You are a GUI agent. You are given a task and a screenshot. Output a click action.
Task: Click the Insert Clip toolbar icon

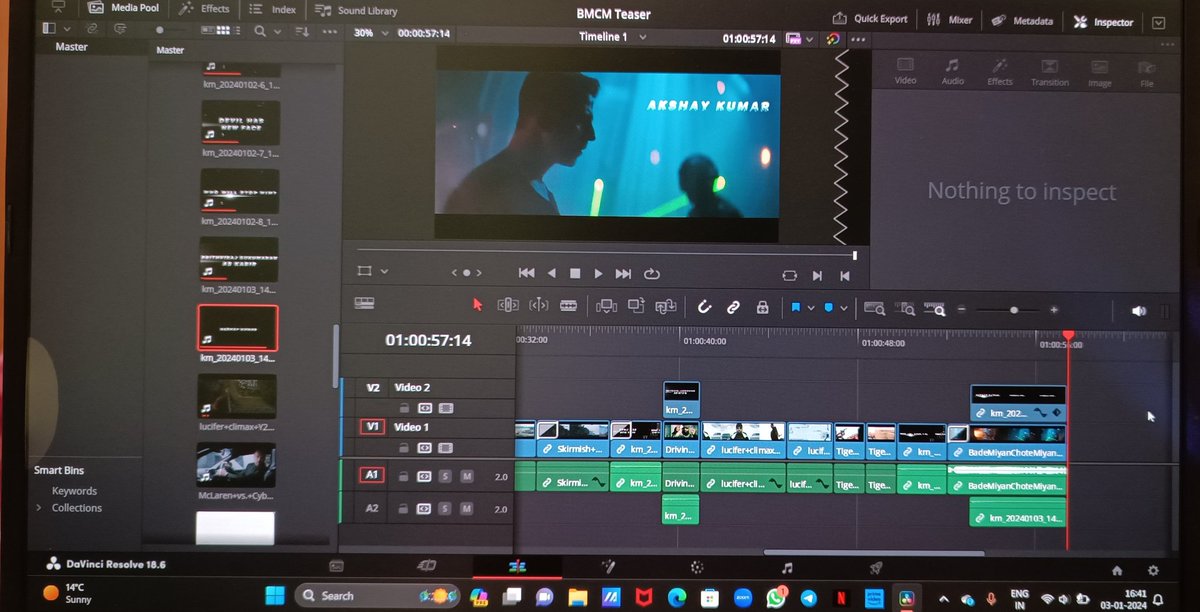point(606,307)
